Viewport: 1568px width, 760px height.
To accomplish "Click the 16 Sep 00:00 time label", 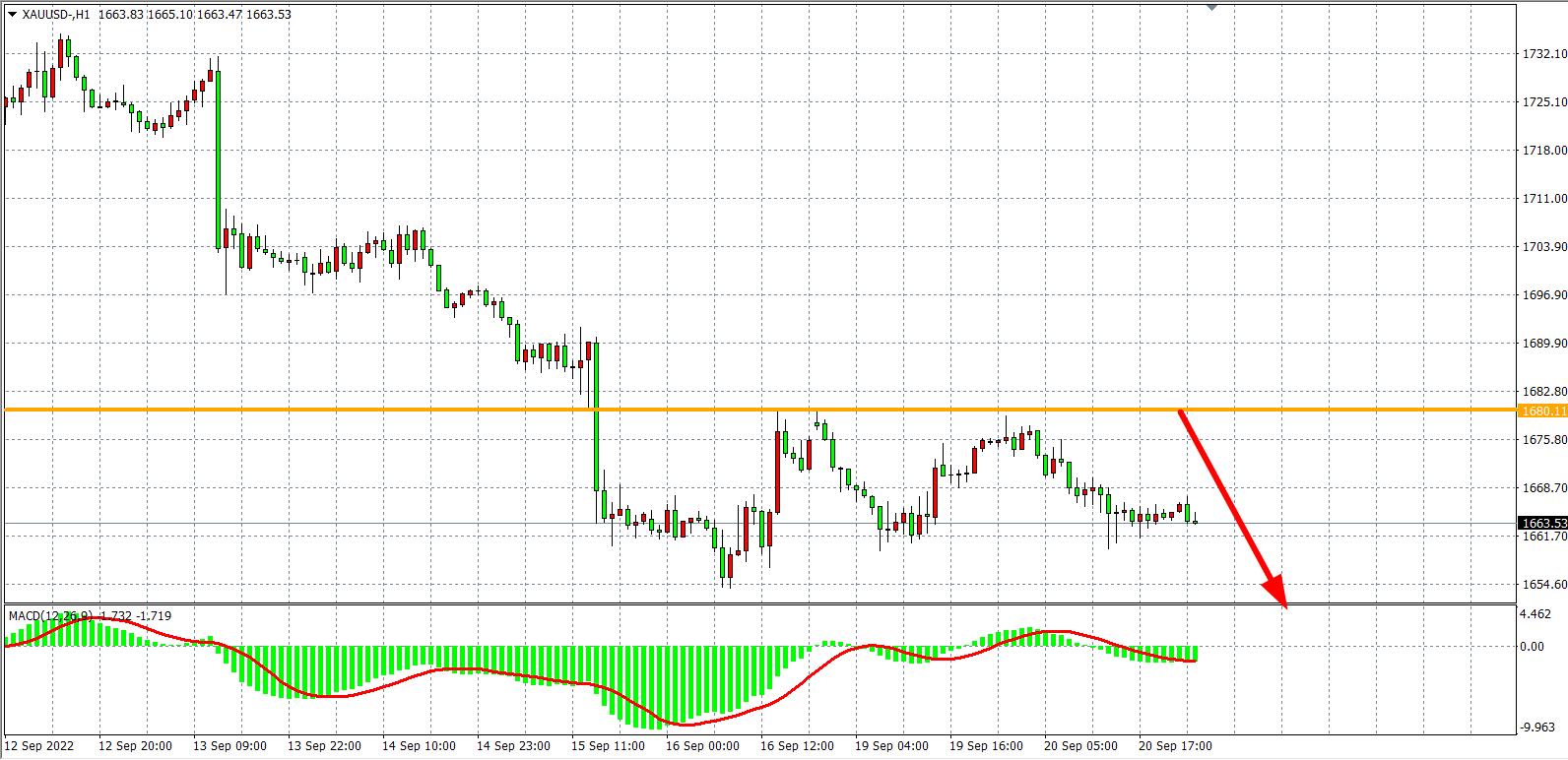I will [x=703, y=746].
